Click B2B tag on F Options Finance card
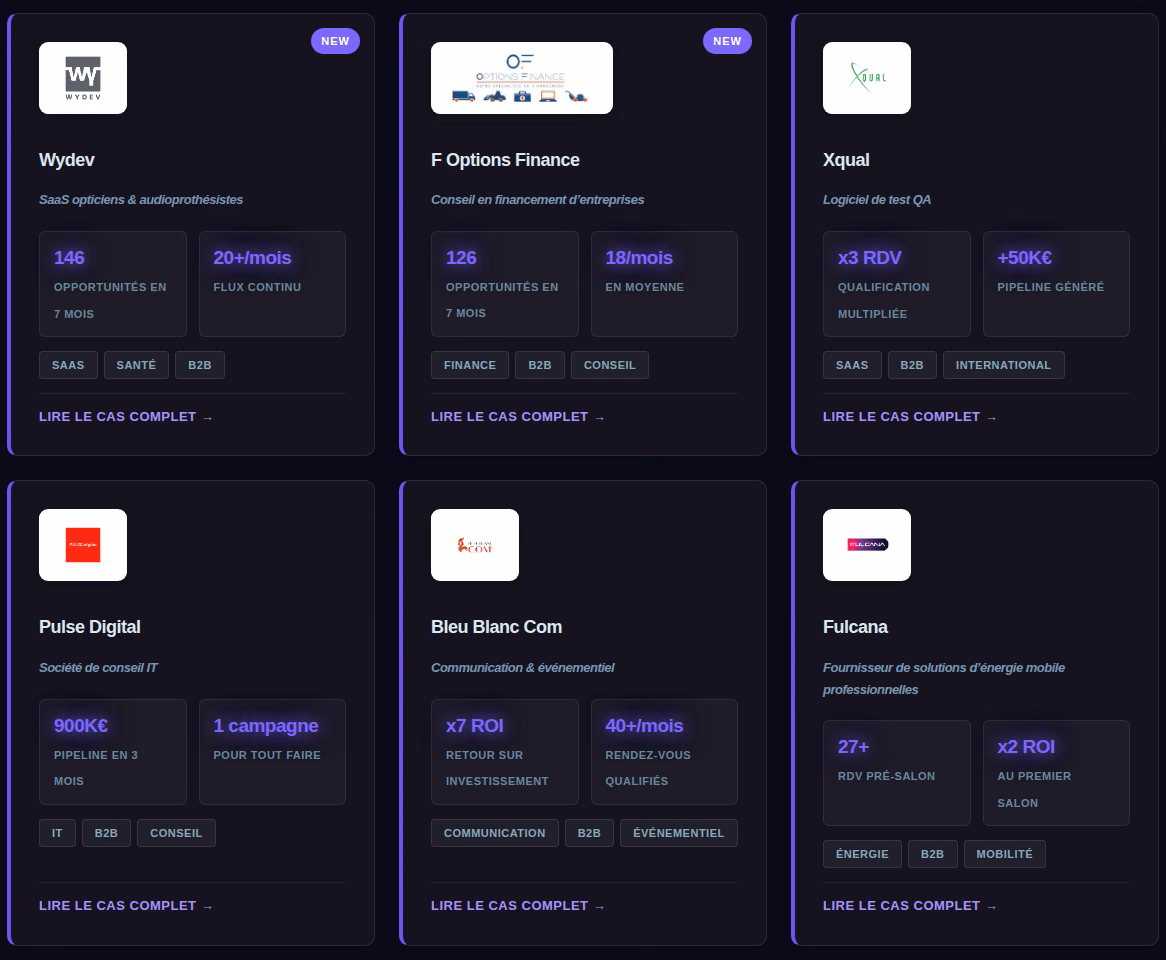Image resolution: width=1166 pixels, height=960 pixels. click(540, 365)
